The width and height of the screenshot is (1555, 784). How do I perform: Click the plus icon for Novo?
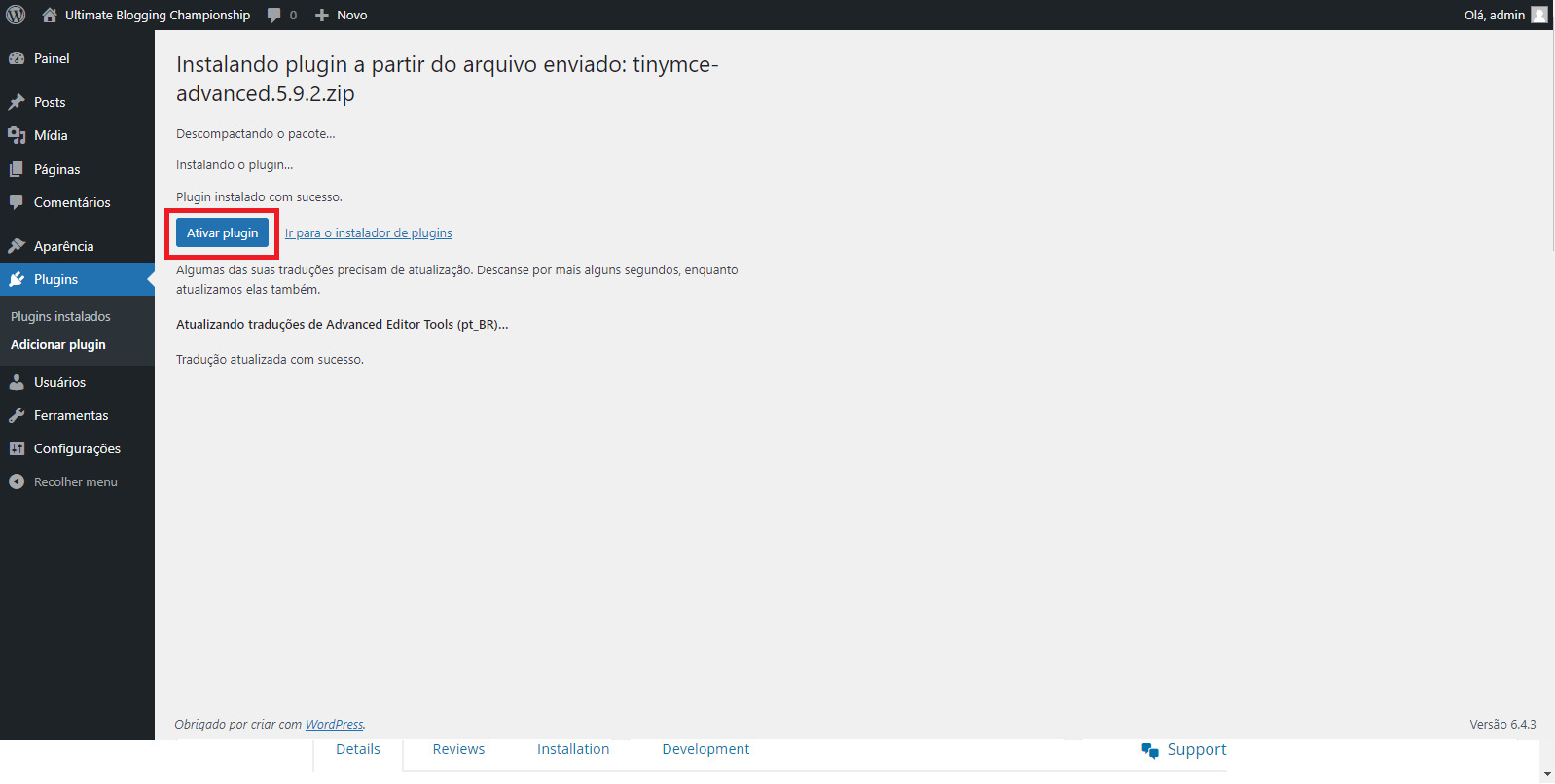[322, 15]
